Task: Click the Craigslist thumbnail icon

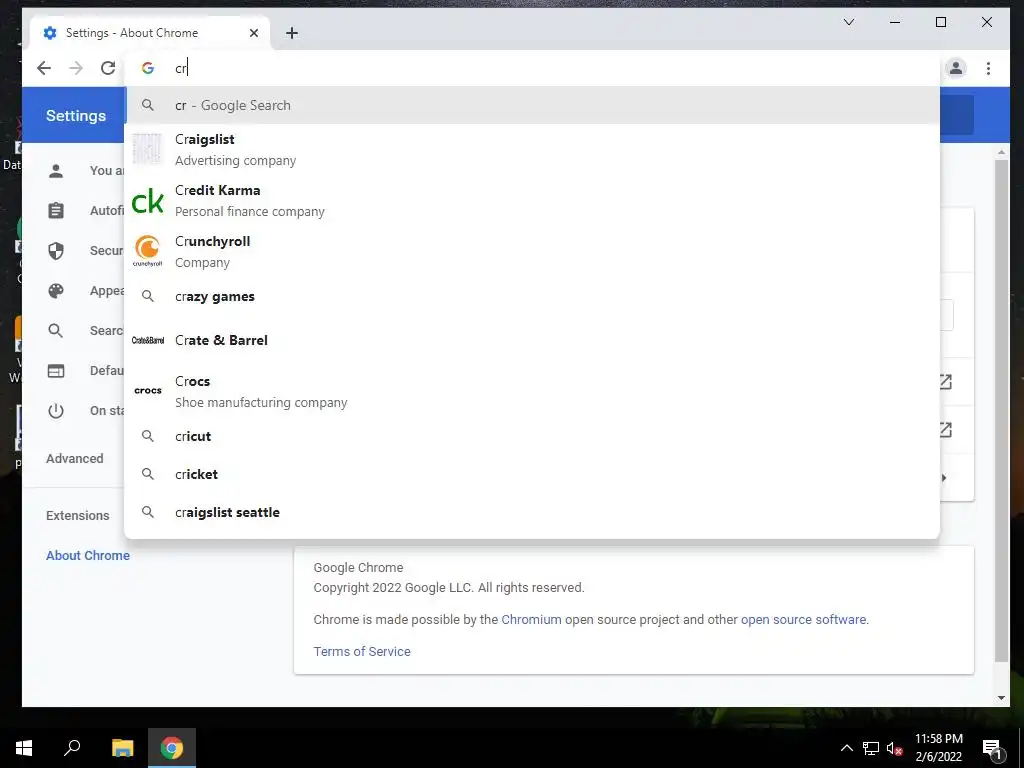Action: pos(147,149)
